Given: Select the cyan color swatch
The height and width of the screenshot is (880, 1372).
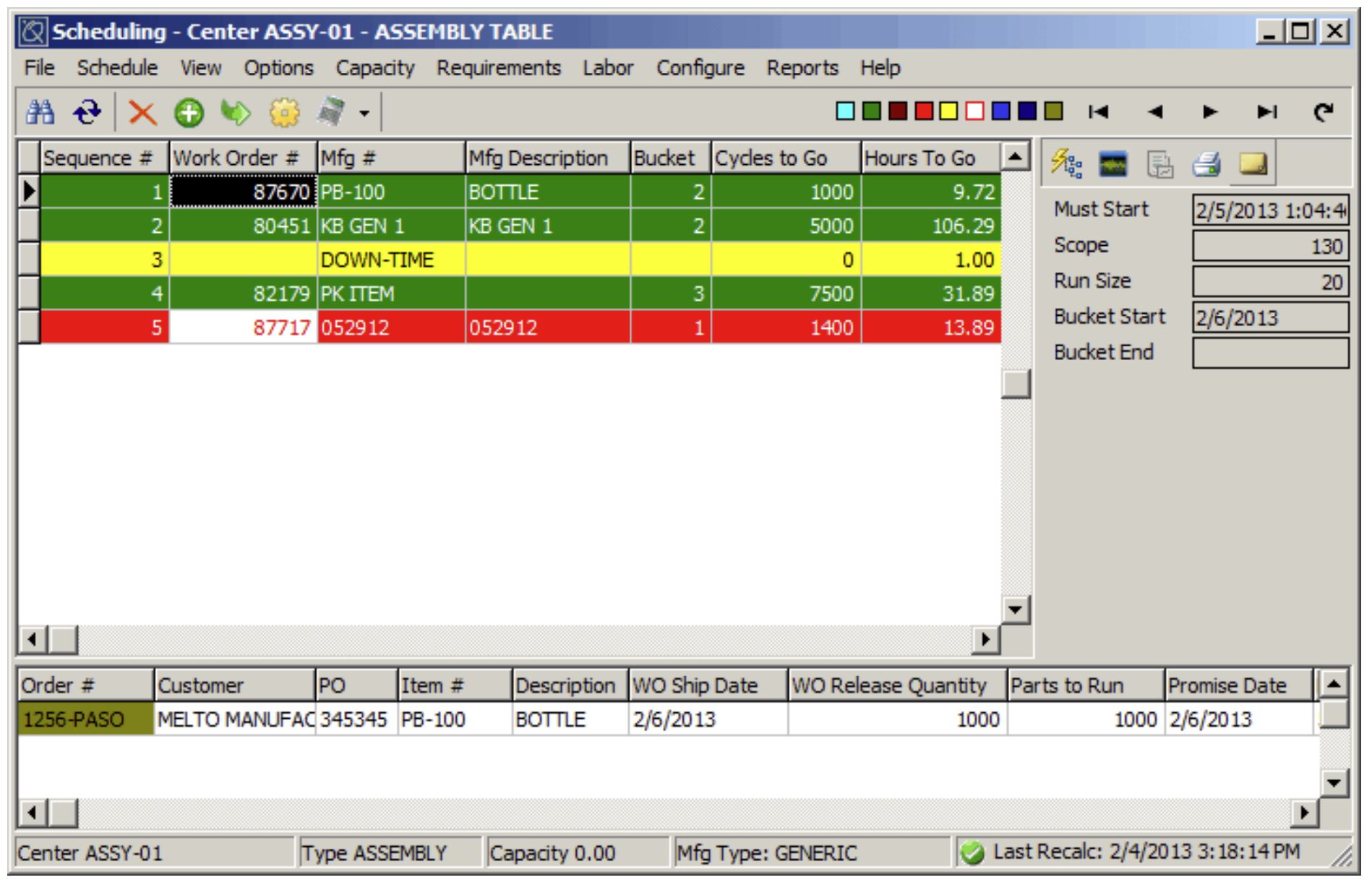Looking at the screenshot, I should [844, 111].
